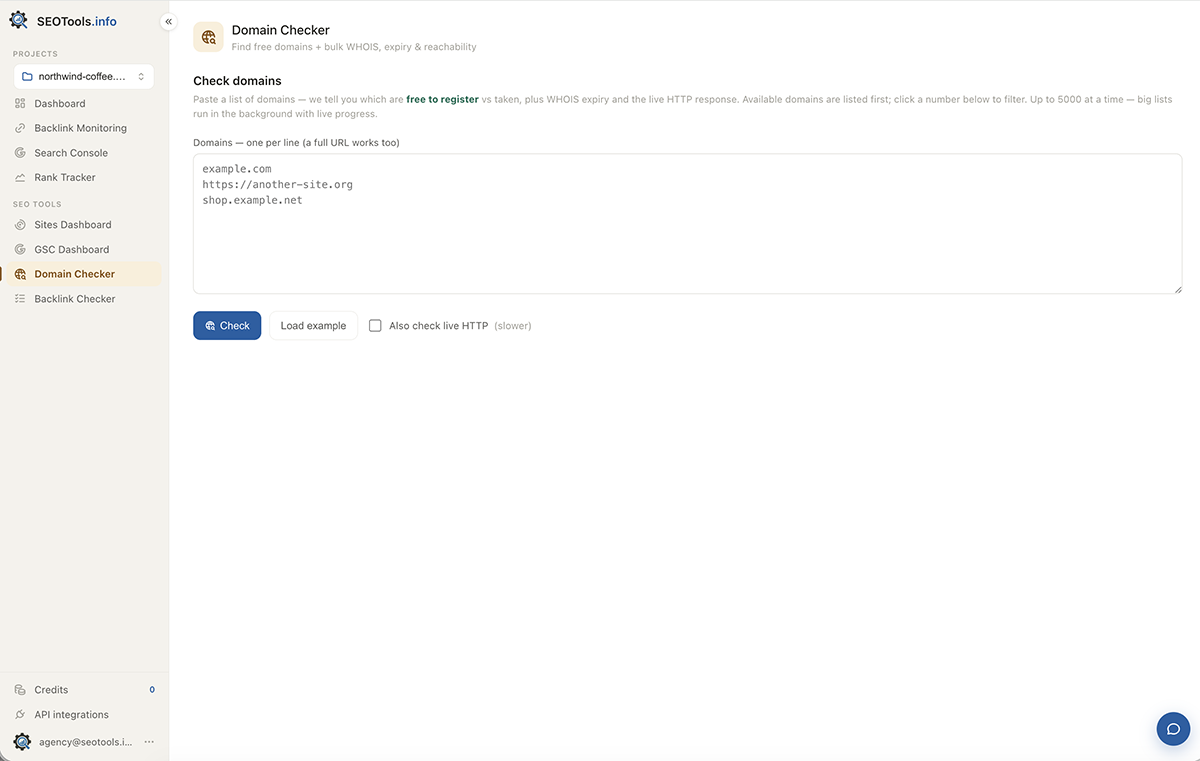
Task: Click the 'Domain Checker' page title
Action: (280, 30)
